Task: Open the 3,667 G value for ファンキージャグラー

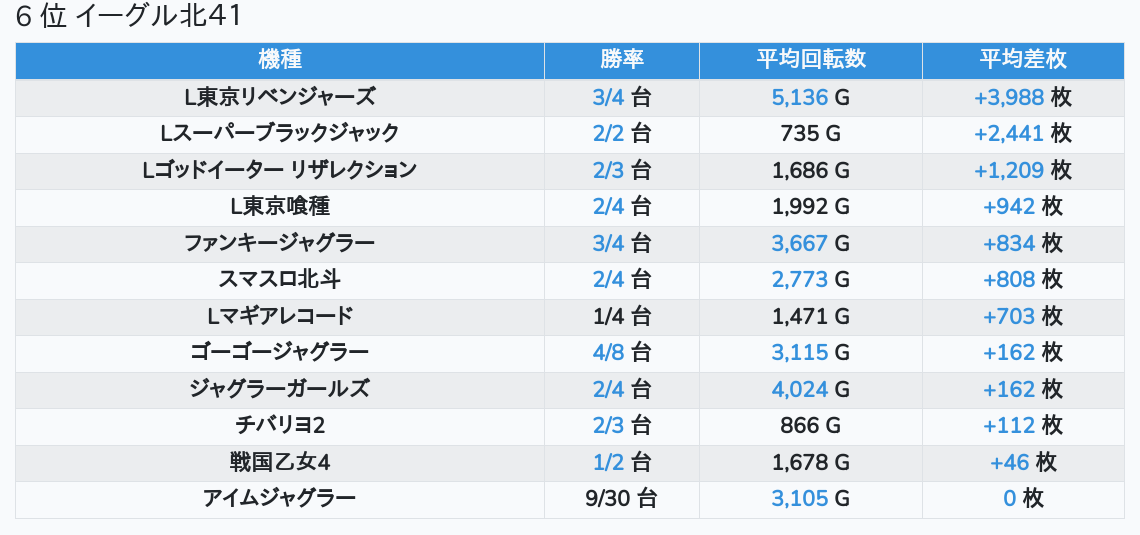Action: pyautogui.click(x=800, y=243)
